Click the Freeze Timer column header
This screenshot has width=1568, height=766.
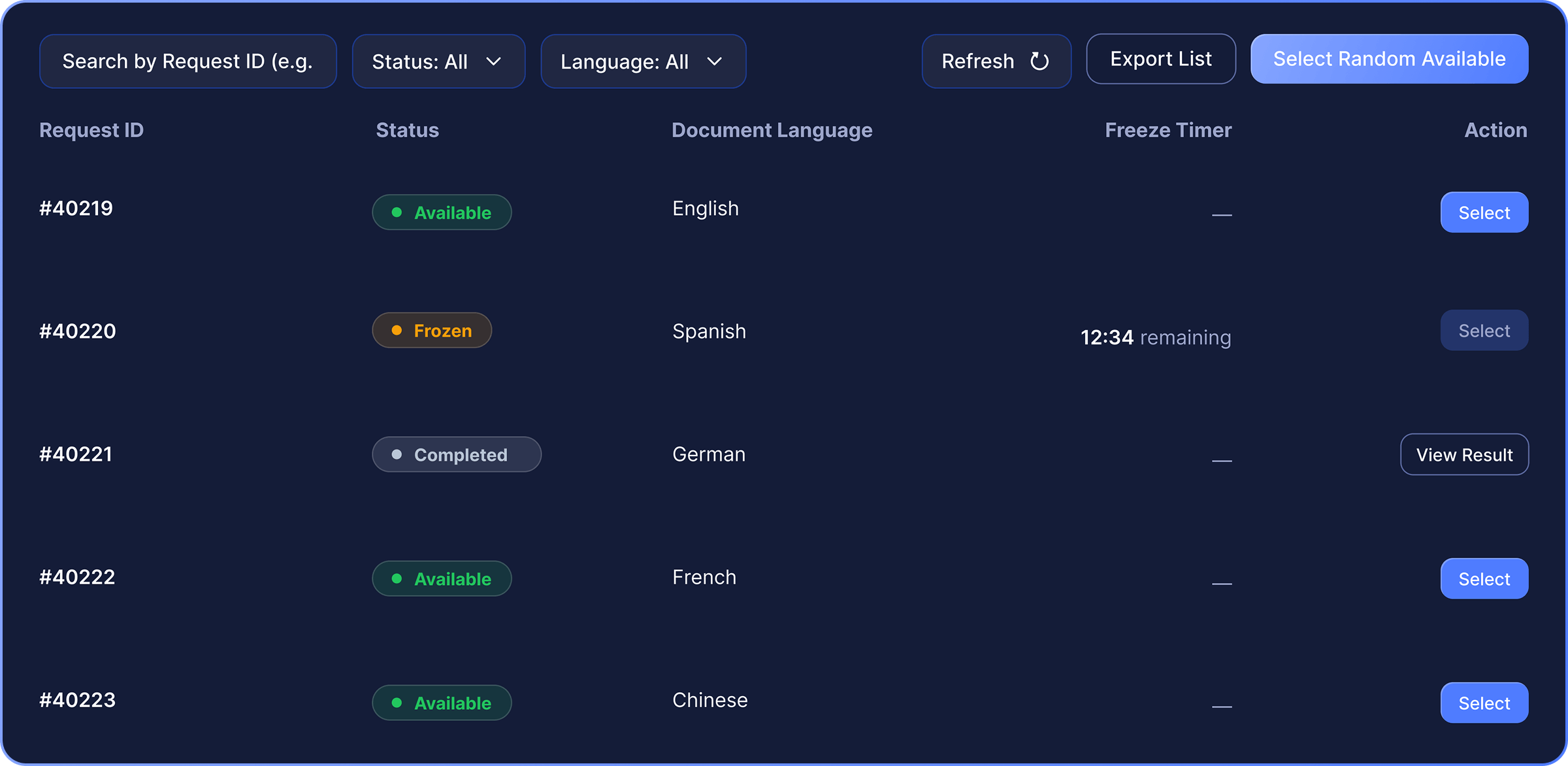[x=1168, y=130]
